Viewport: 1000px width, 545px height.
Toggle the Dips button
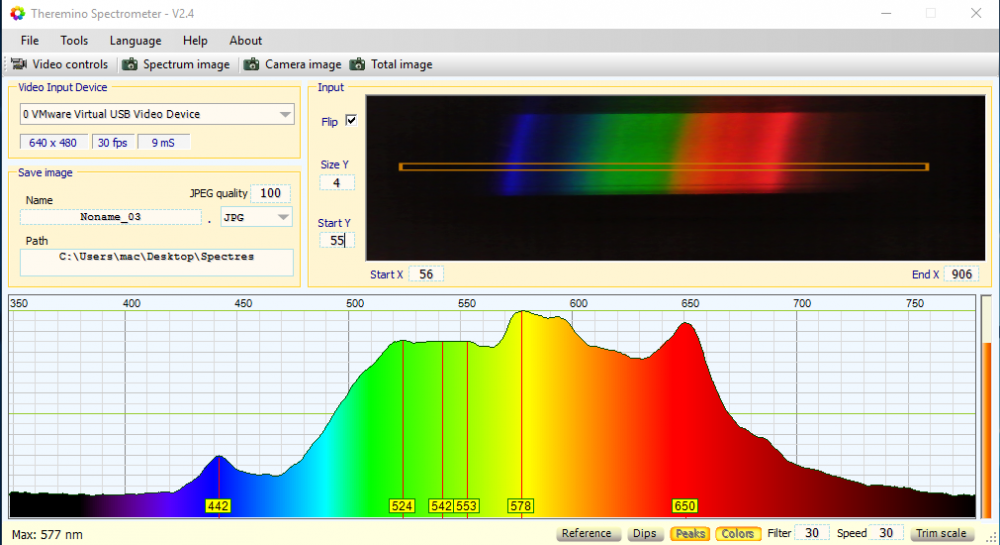click(644, 534)
